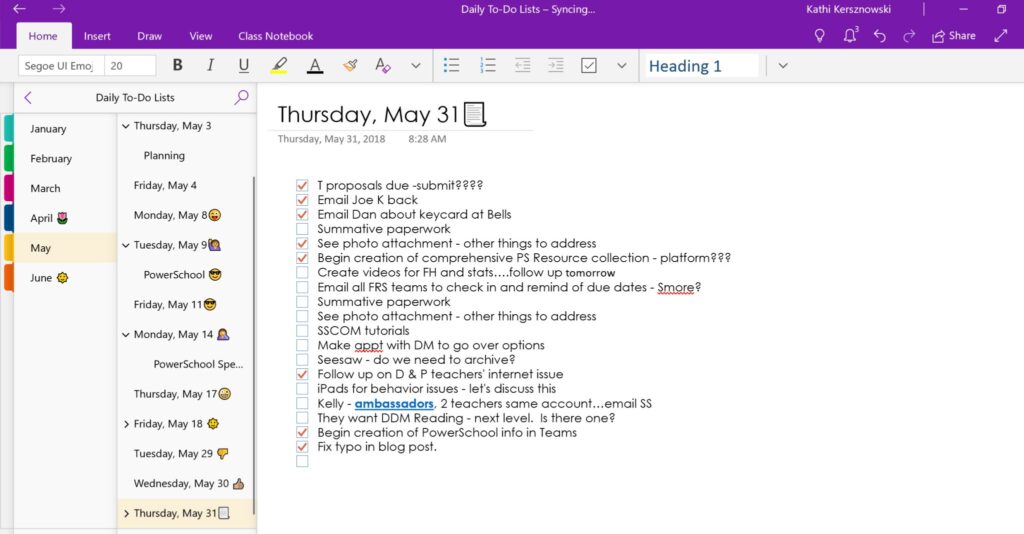Viewport: 1024px width, 534px height.
Task: Open Kathi Kersznowski account menu
Action: pyautogui.click(x=848, y=9)
